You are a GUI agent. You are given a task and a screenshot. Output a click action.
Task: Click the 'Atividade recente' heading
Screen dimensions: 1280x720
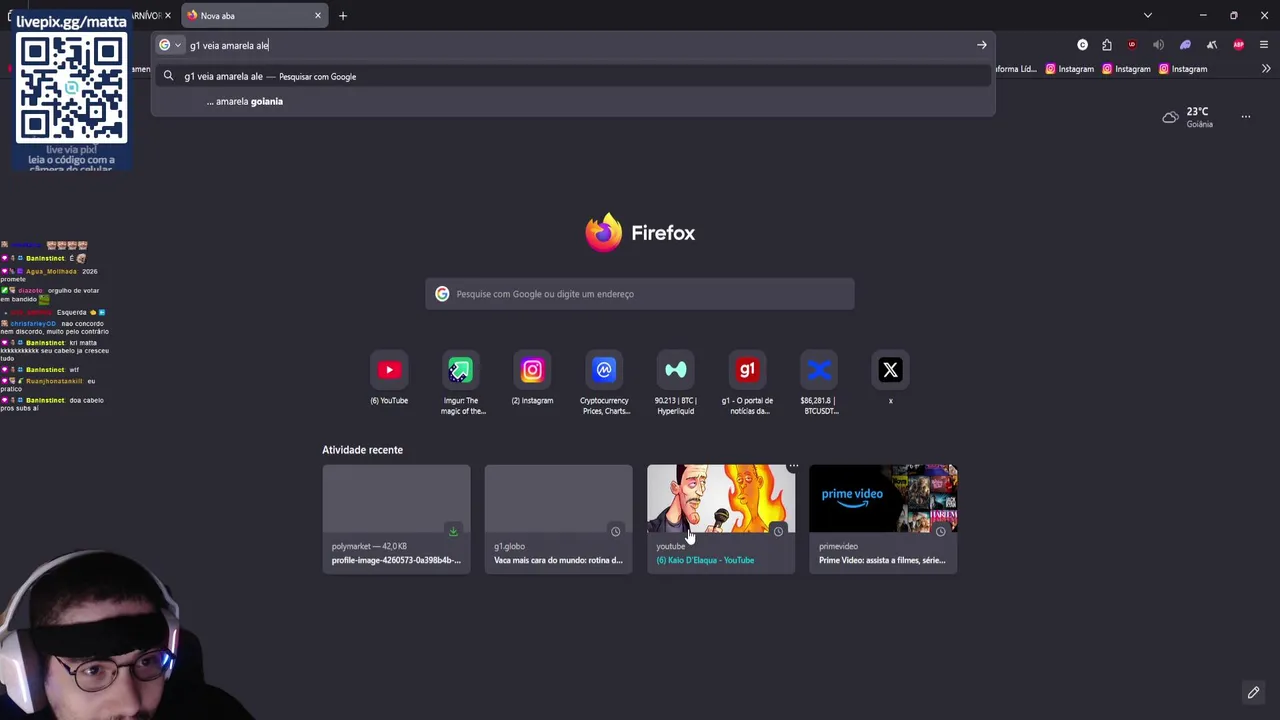(362, 450)
